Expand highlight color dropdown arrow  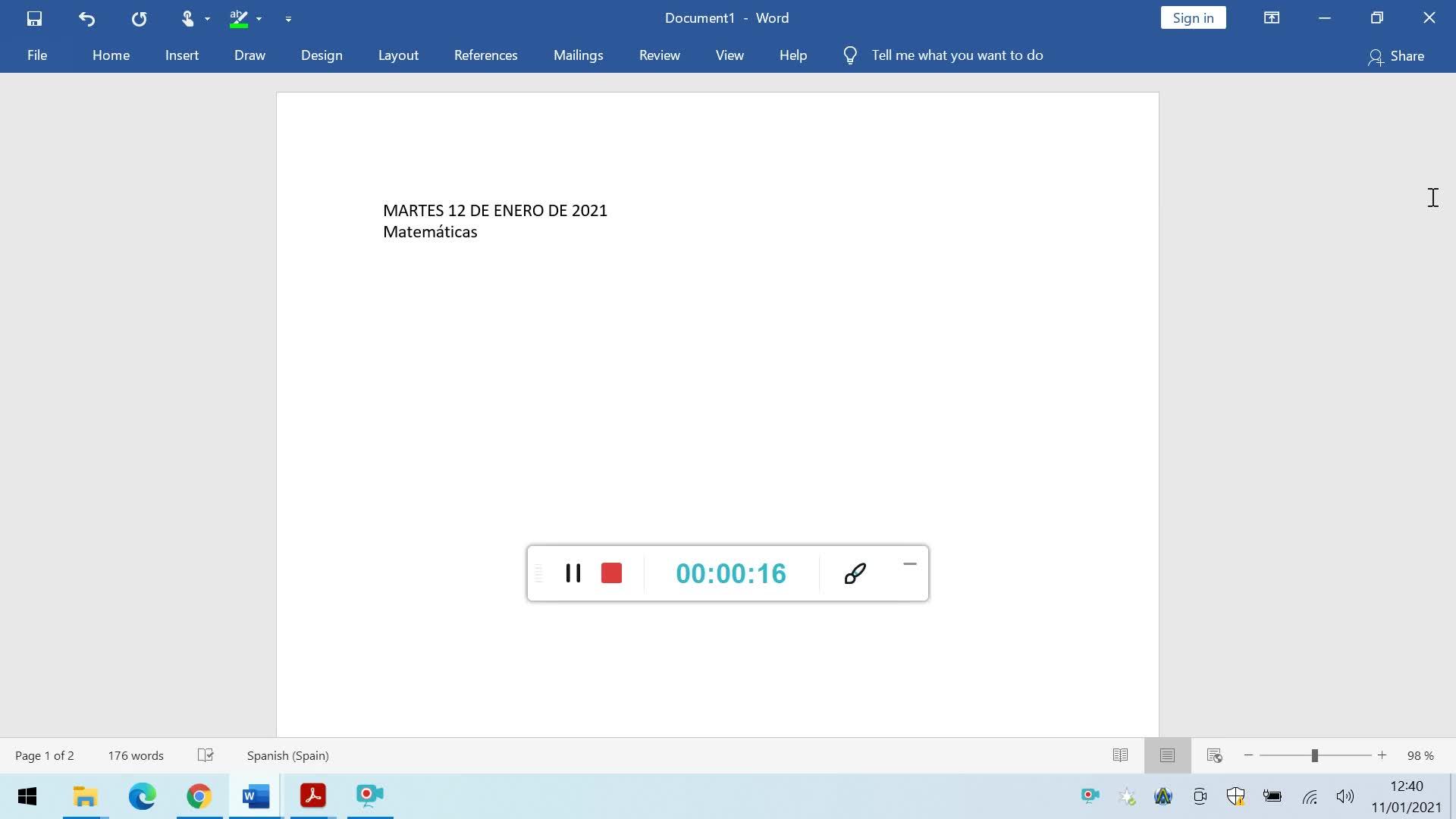pos(259,18)
